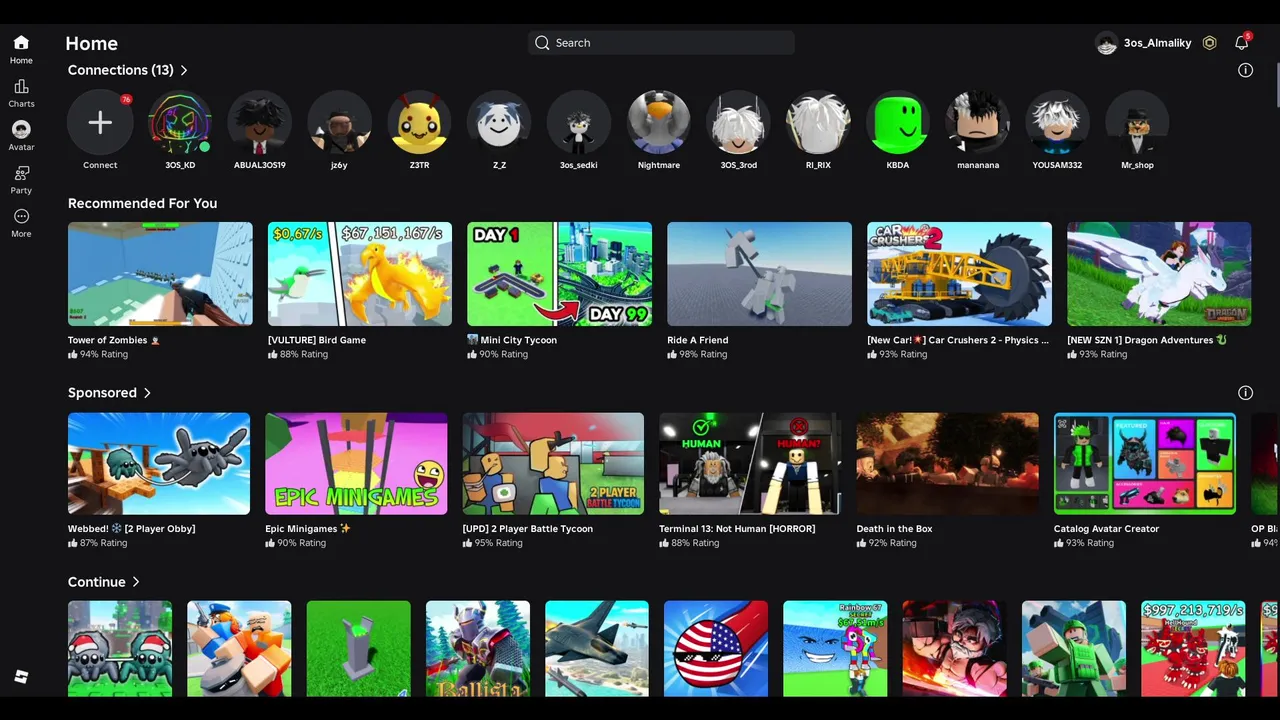Screen dimensions: 1280x720
Task: Expand the Continue section chevron
Action: click(136, 582)
